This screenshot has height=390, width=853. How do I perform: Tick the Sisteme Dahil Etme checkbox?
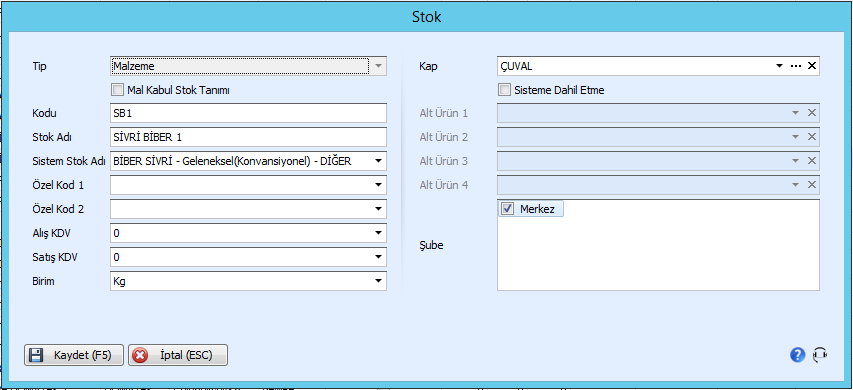[x=504, y=90]
